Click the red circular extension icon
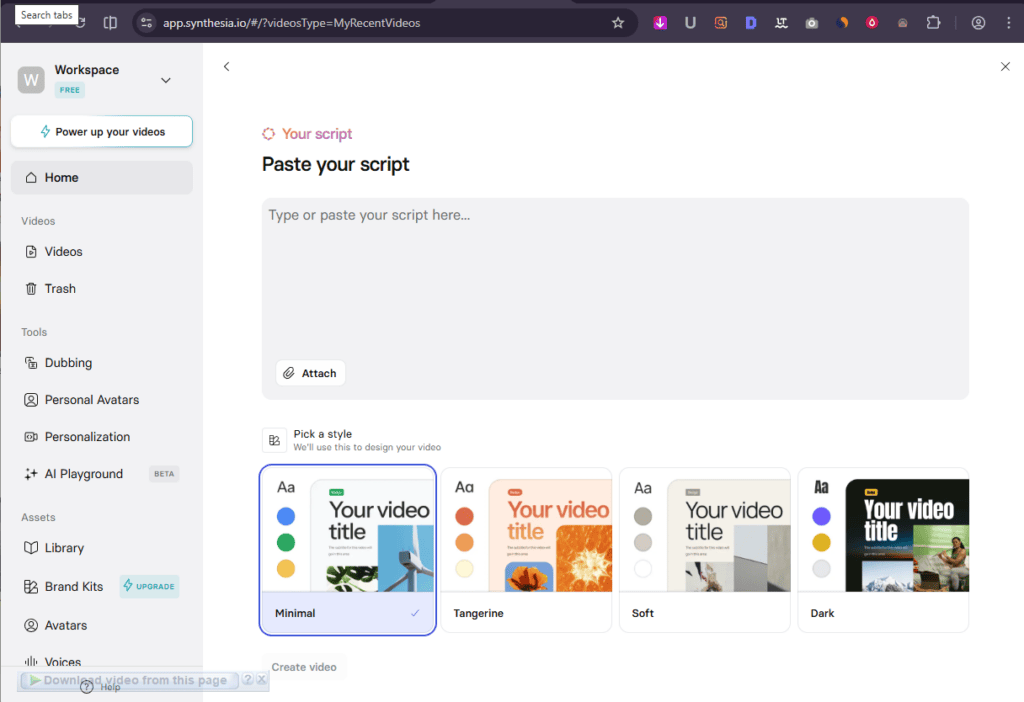 [x=872, y=23]
